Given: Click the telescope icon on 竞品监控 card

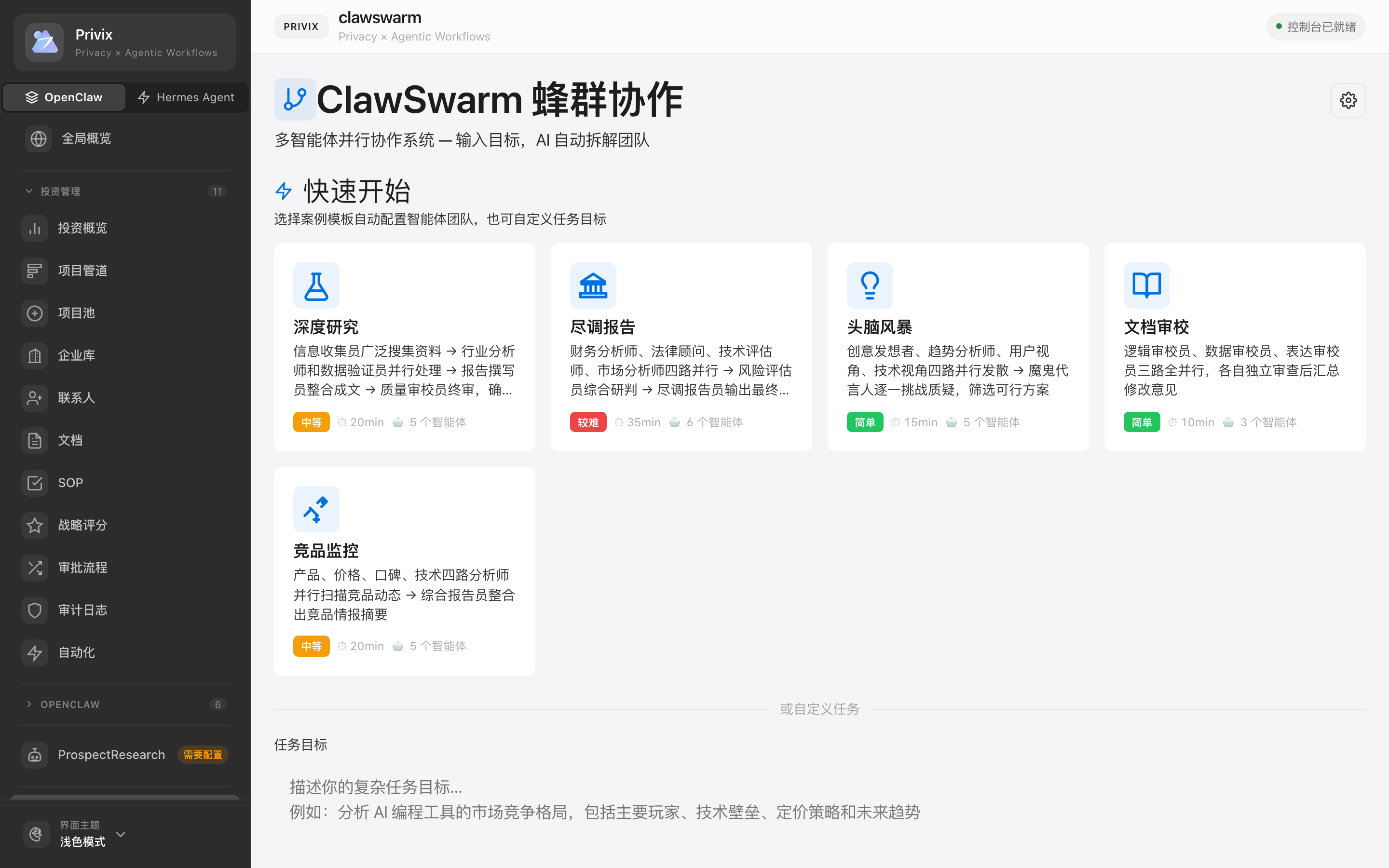Looking at the screenshot, I should [316, 509].
